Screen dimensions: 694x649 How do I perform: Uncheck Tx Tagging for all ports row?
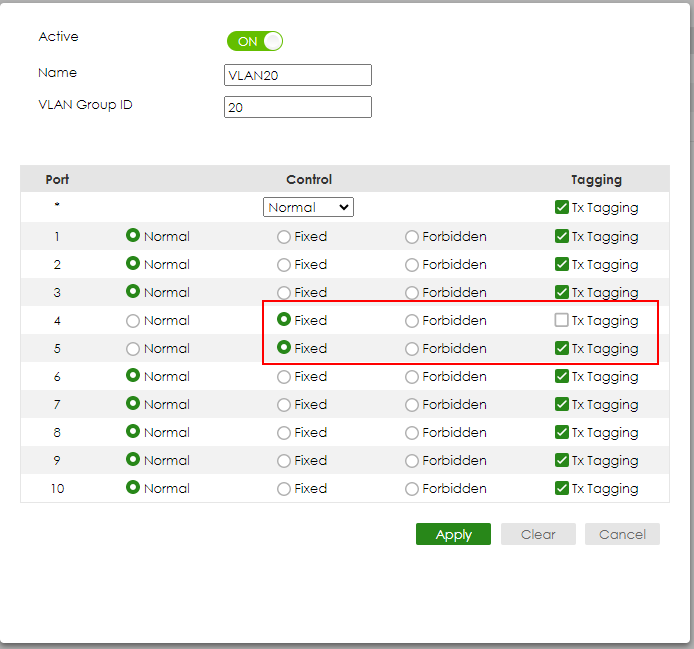pos(562,208)
